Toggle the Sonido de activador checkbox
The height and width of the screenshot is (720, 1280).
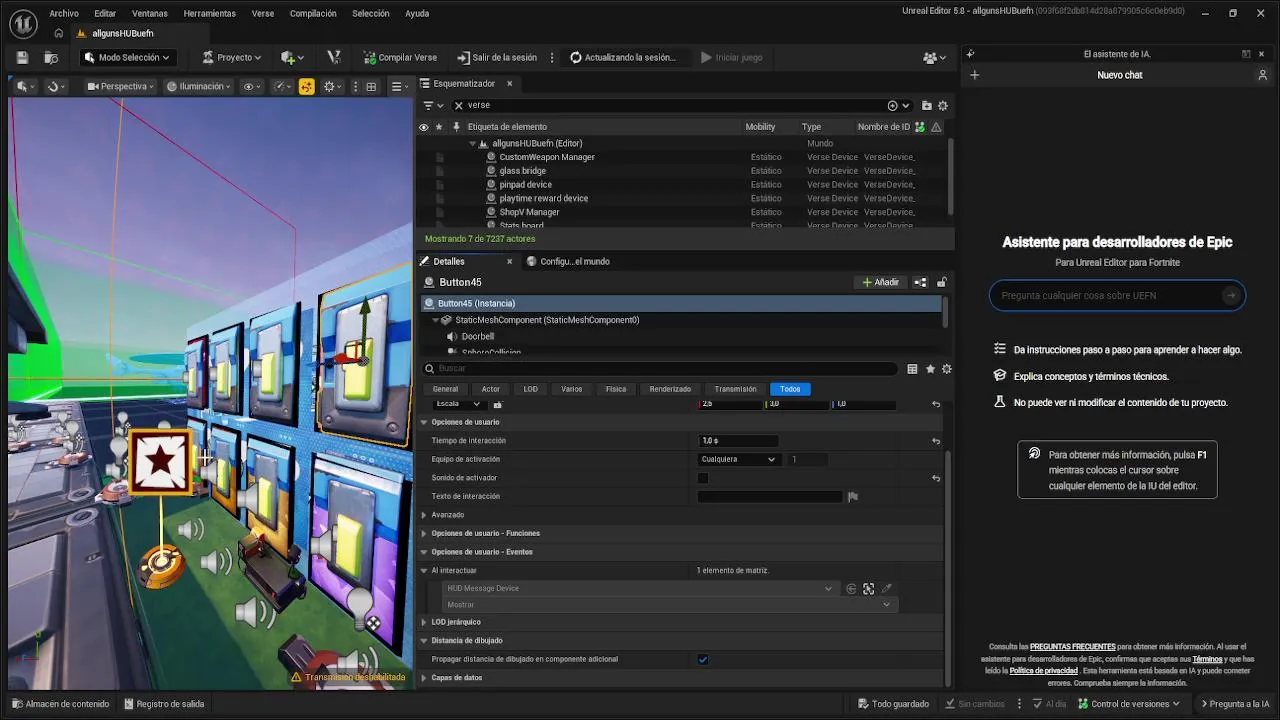click(703, 478)
